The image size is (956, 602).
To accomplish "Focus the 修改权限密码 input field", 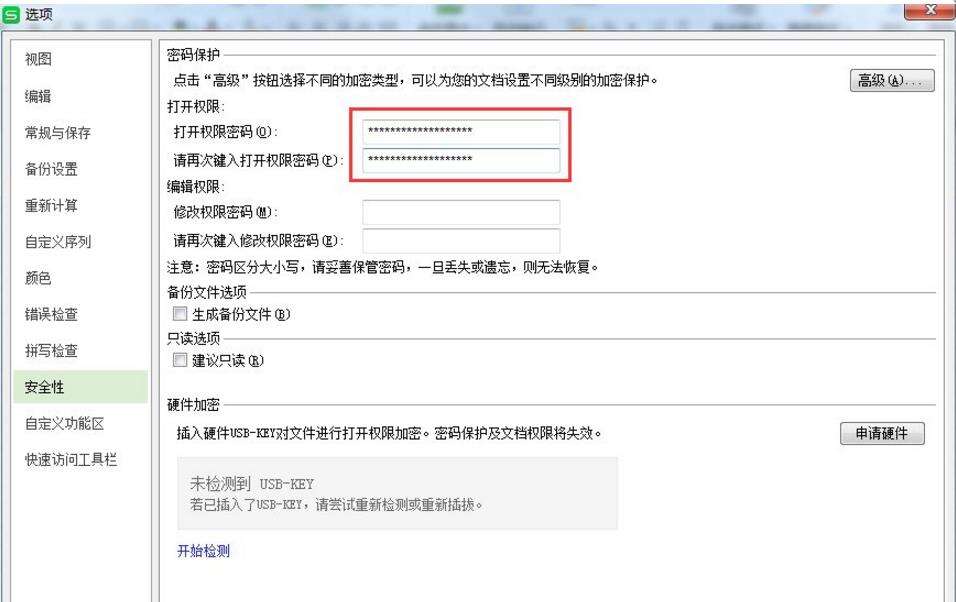I will pos(461,212).
